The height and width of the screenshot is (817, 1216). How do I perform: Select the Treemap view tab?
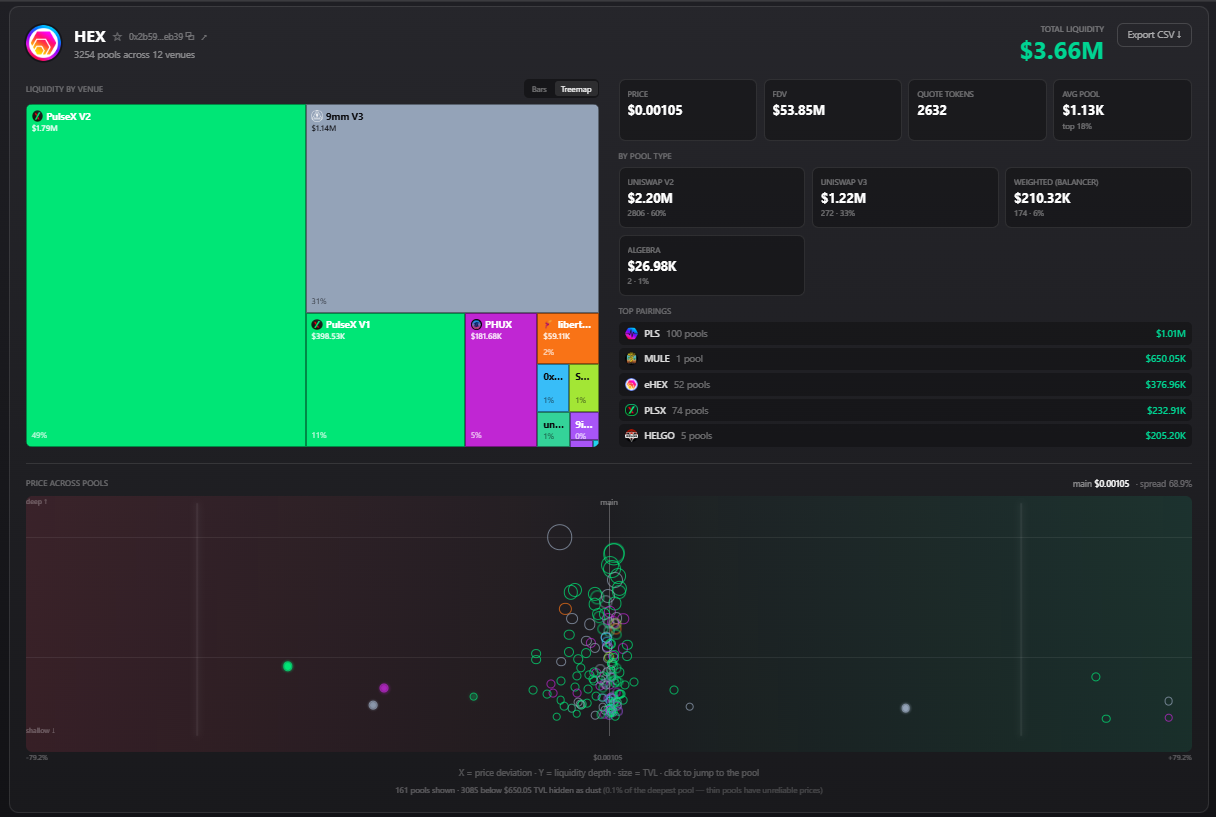[576, 89]
